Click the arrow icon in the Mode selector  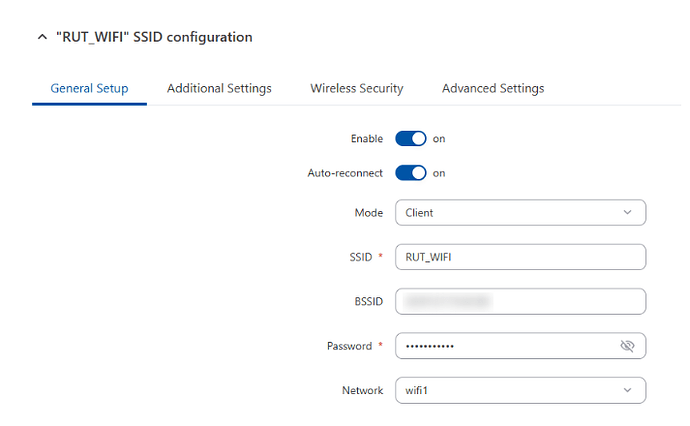627,213
